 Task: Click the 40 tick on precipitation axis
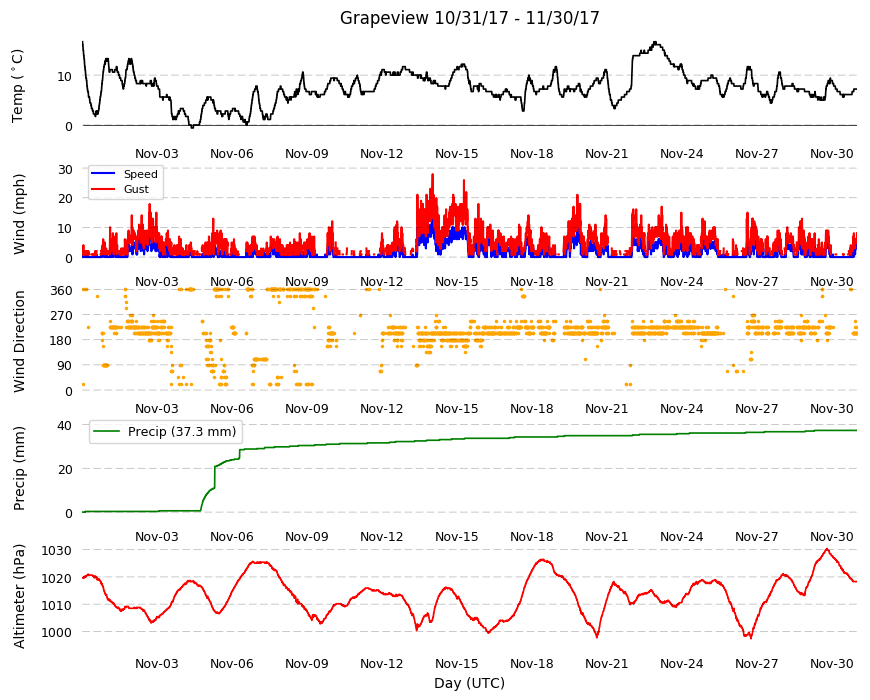tap(65, 425)
